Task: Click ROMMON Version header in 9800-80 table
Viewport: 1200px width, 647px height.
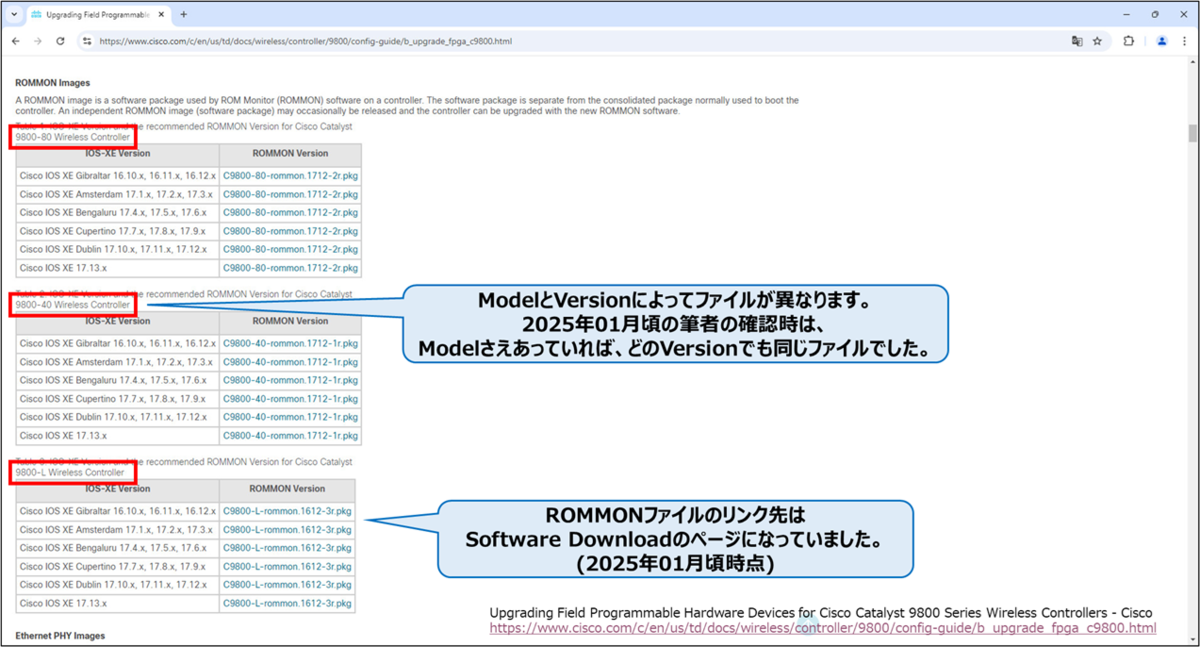Action: (290, 154)
